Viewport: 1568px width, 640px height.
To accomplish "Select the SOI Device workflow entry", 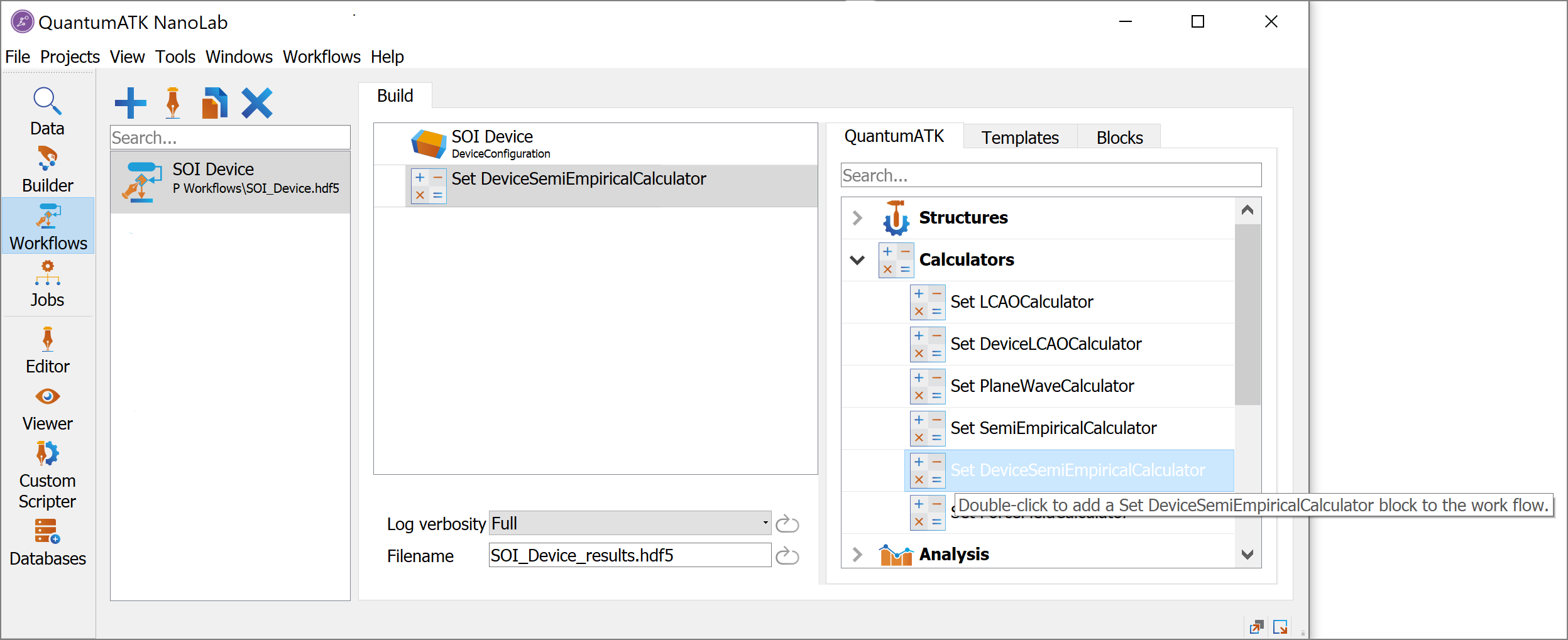I will click(x=230, y=182).
